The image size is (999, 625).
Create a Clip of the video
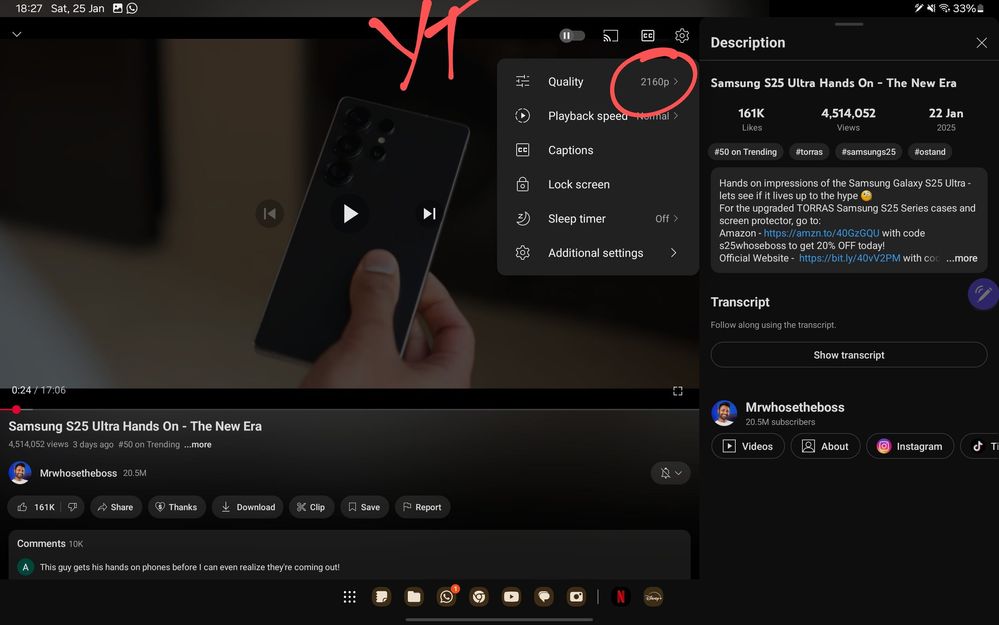tap(311, 507)
